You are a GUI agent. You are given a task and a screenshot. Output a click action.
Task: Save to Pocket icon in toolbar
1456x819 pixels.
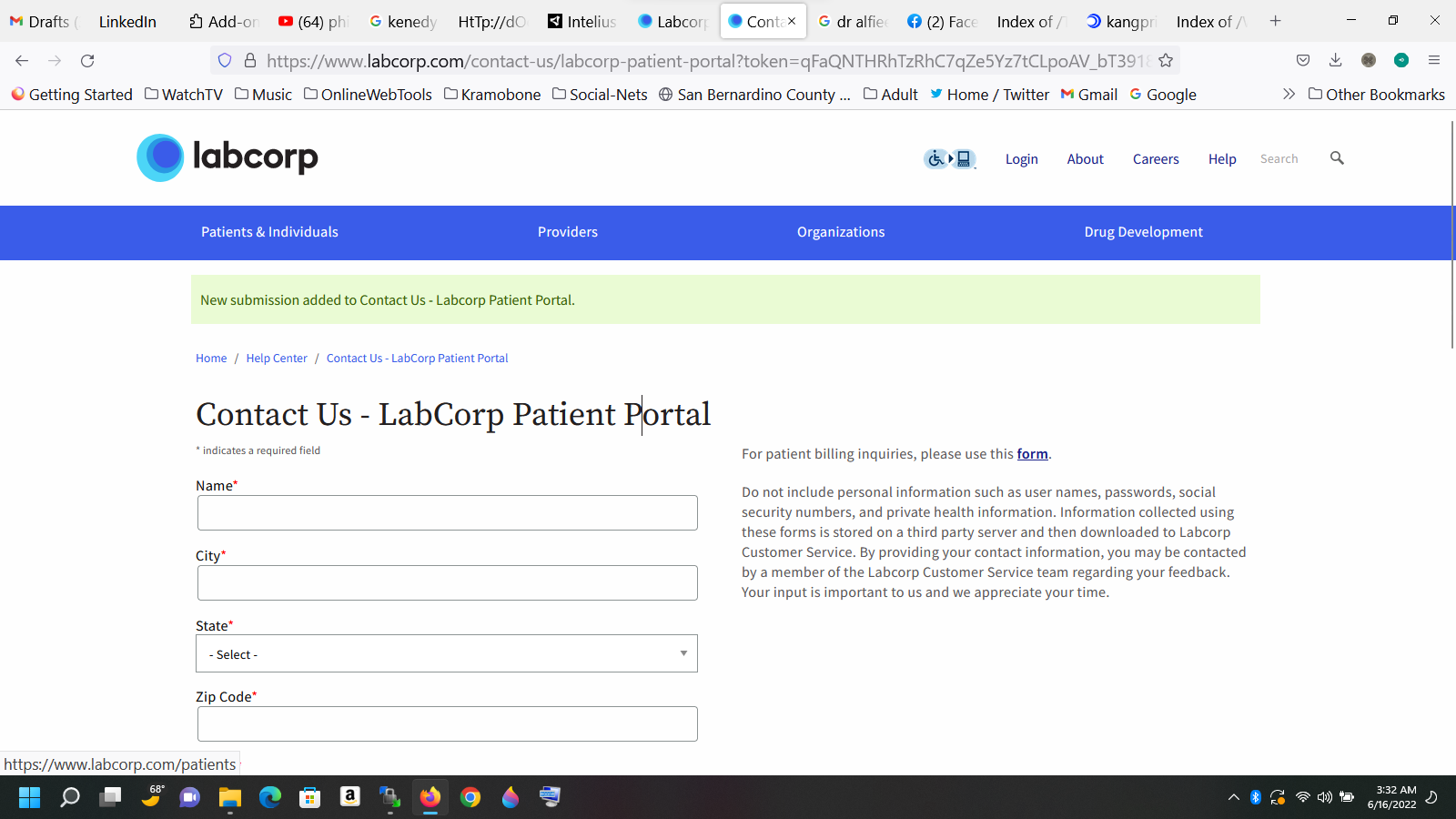[1303, 60]
